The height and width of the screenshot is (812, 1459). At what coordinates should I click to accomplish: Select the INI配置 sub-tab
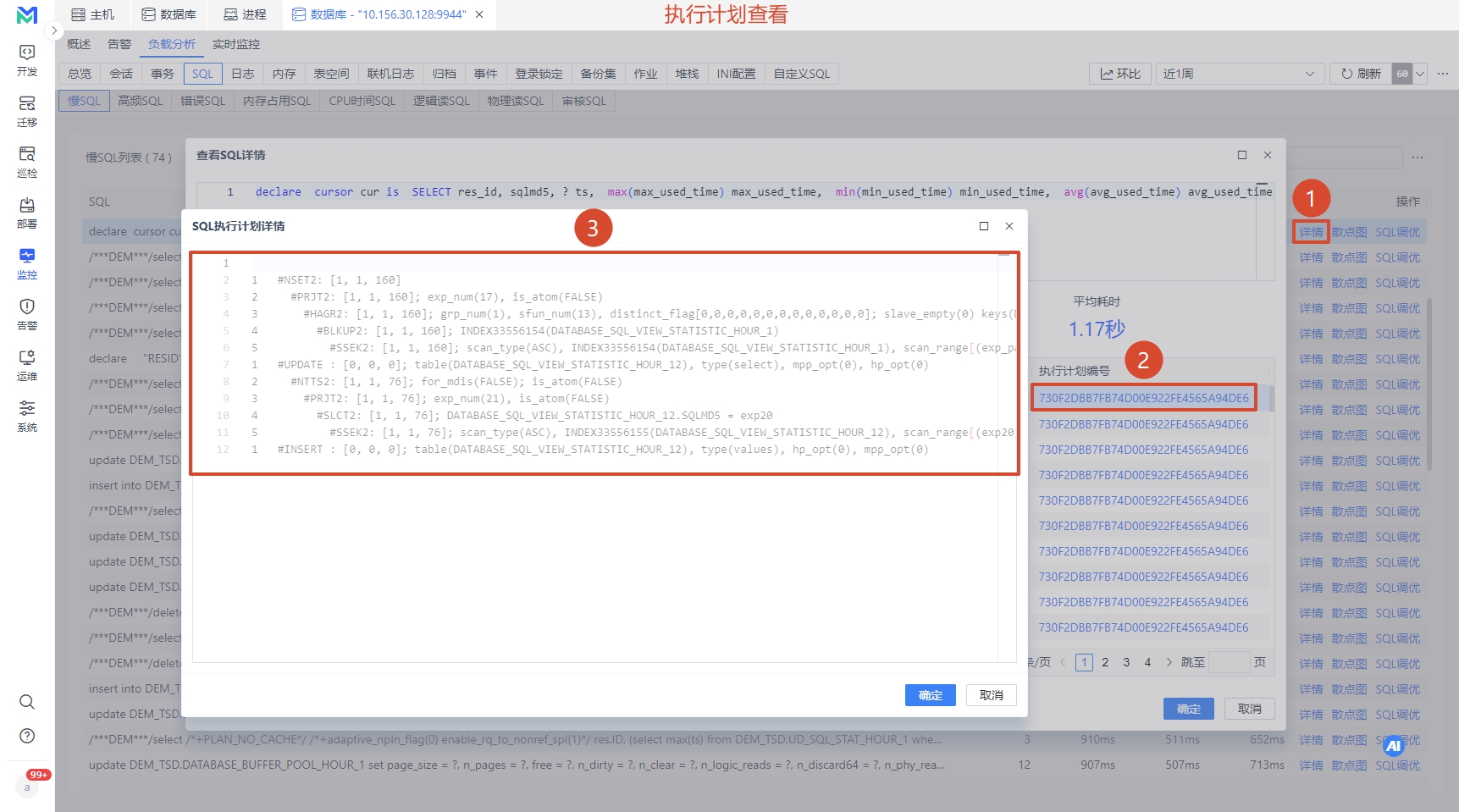pos(736,74)
